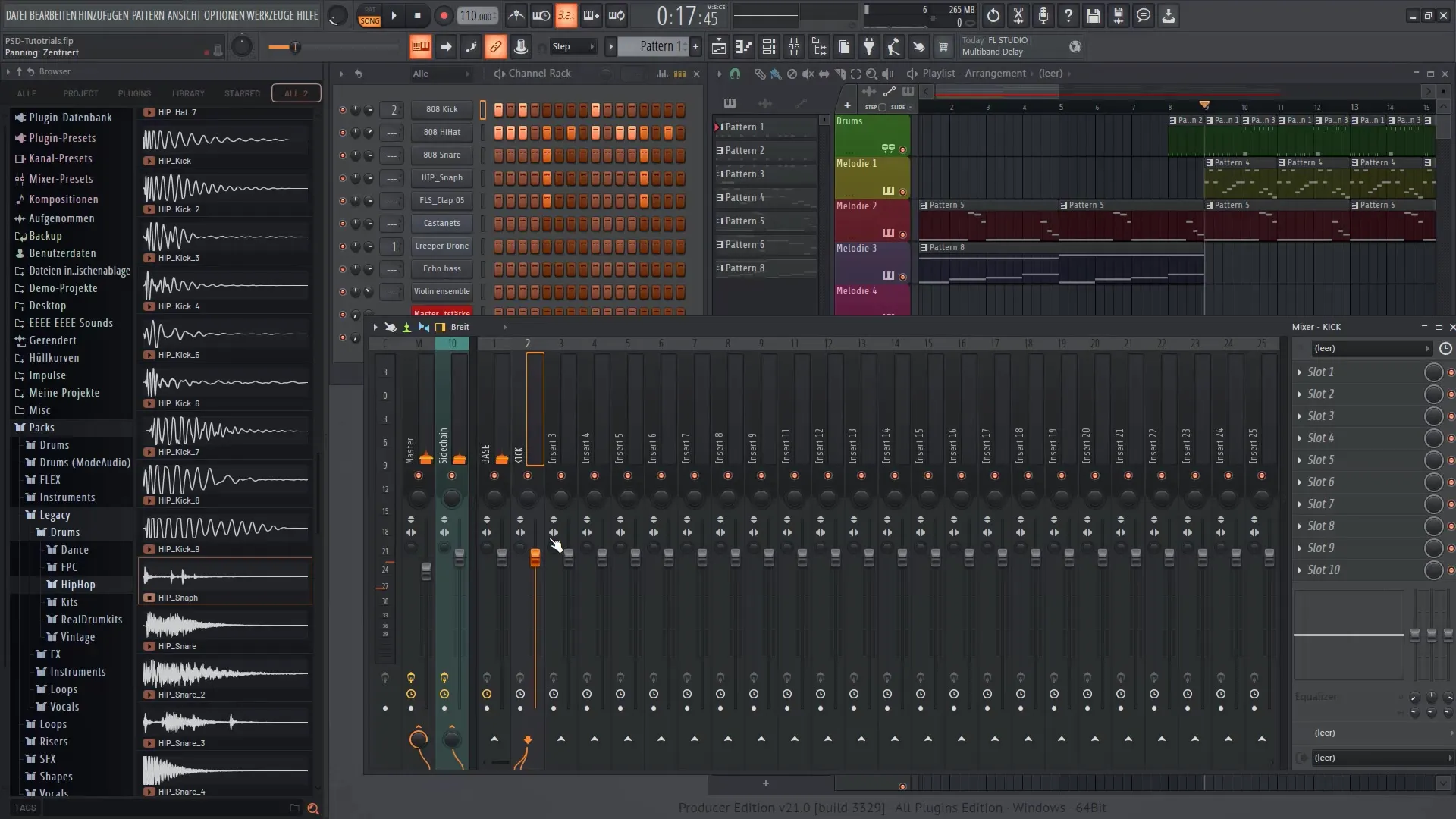Open help with question mark icon

(1068, 15)
